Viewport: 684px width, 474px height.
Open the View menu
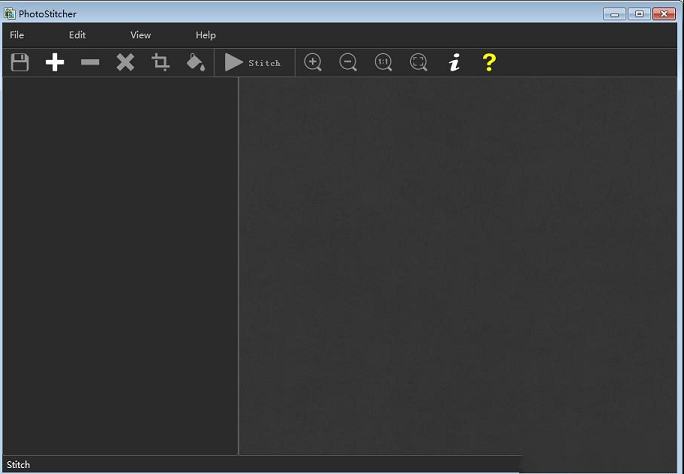coord(140,35)
